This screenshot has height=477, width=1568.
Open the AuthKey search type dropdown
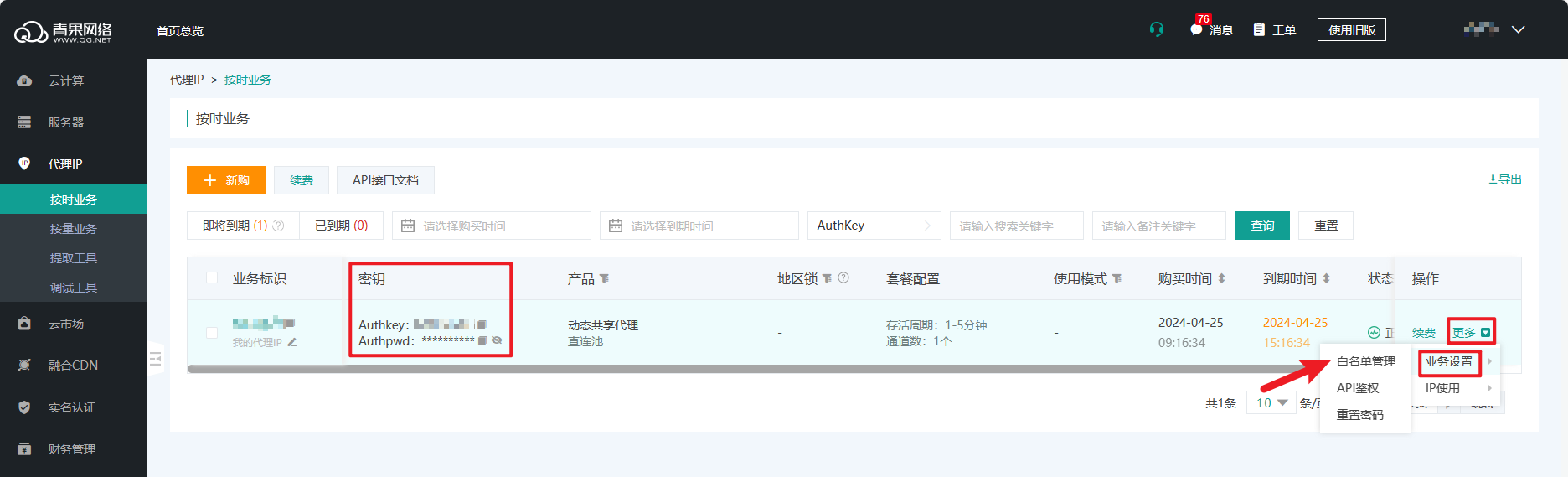point(873,226)
